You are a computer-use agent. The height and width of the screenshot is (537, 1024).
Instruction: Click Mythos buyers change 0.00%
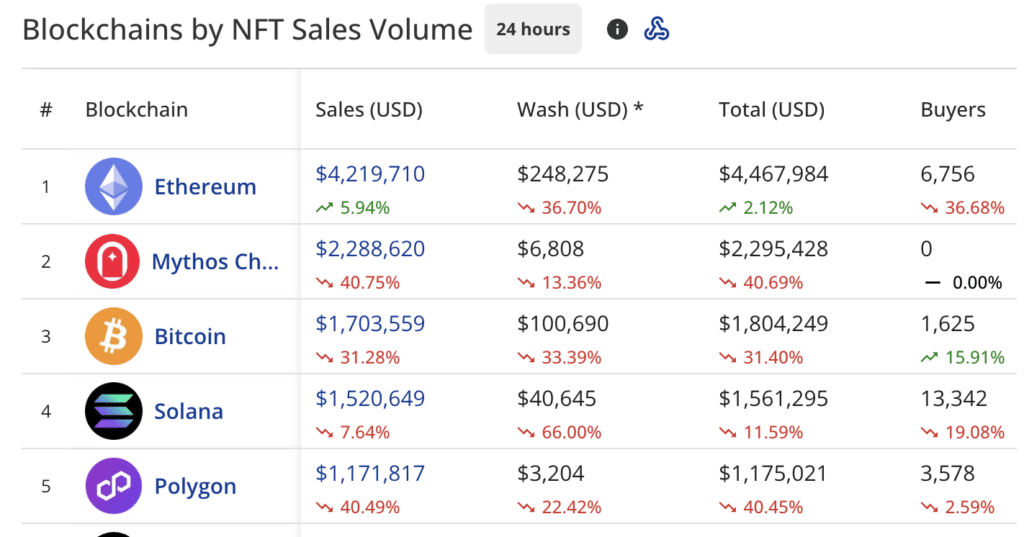coord(963,283)
